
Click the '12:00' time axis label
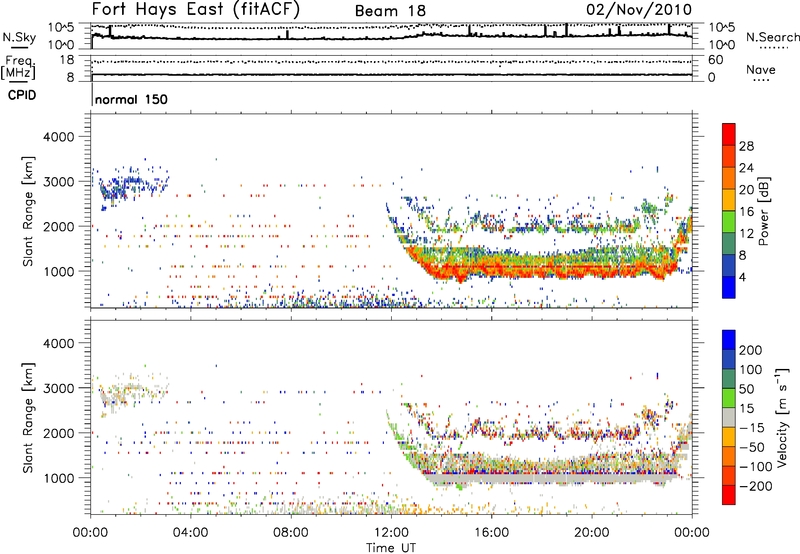[391, 533]
